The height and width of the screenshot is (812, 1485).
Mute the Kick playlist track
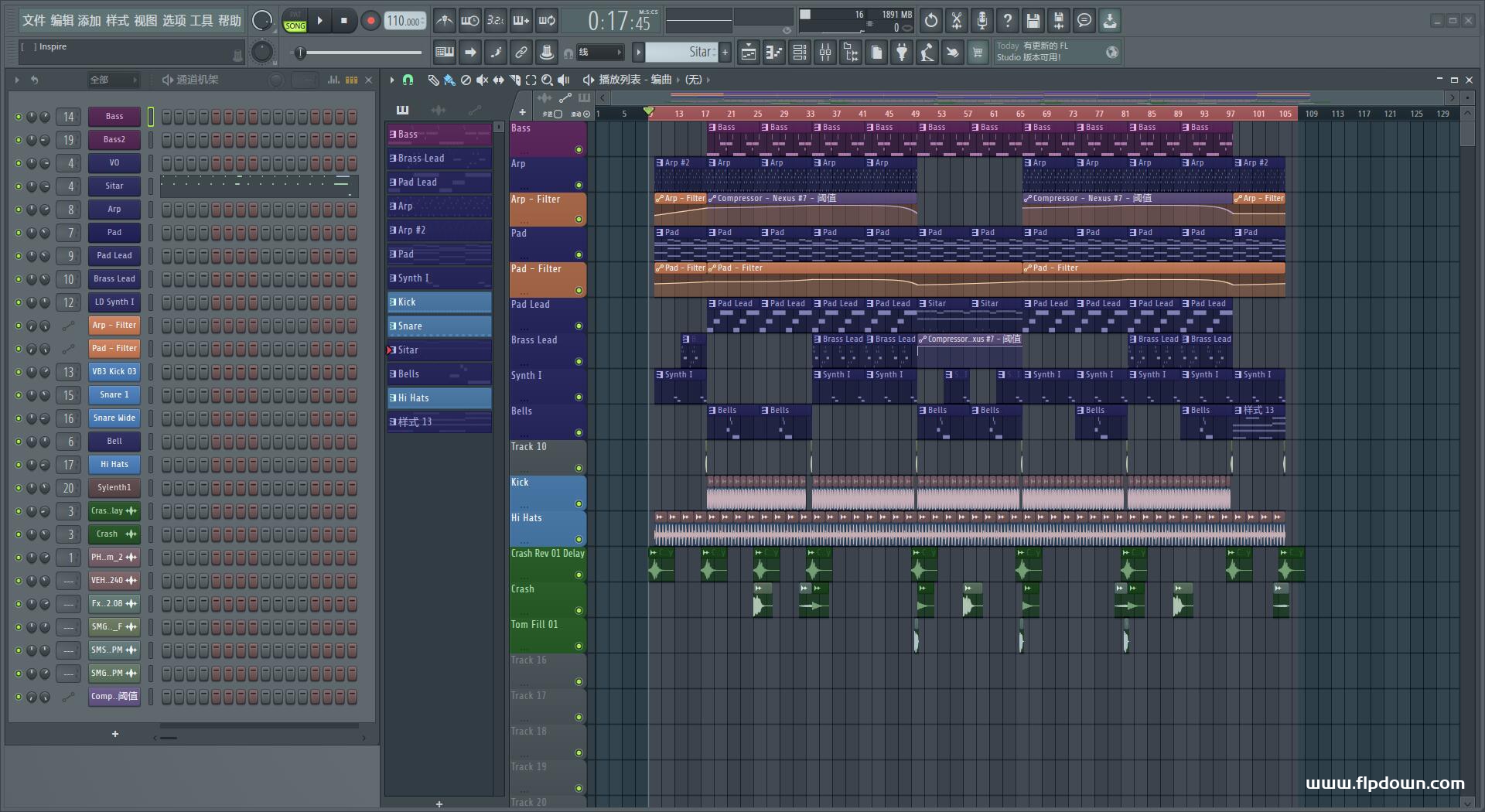[x=579, y=503]
